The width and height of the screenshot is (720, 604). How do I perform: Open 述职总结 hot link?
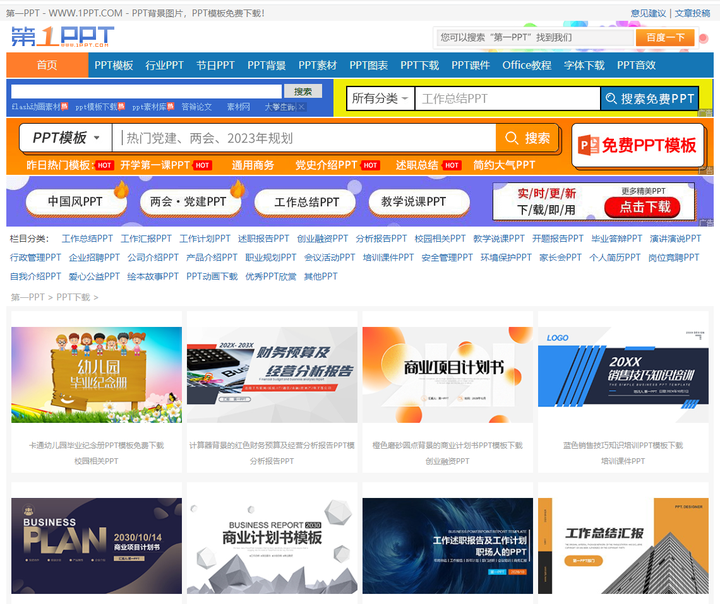point(417,165)
